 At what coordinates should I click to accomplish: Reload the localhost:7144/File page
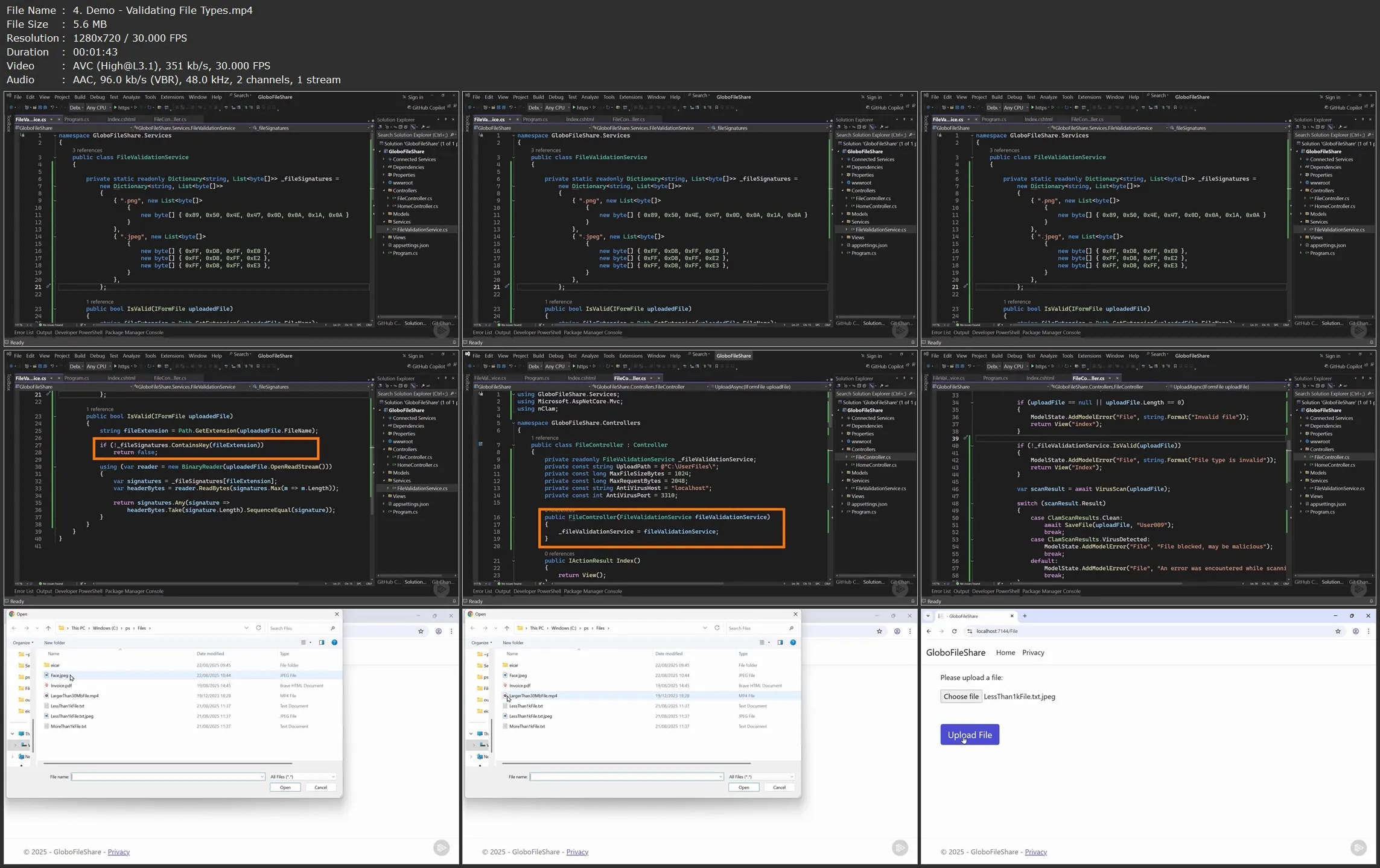[x=954, y=632]
